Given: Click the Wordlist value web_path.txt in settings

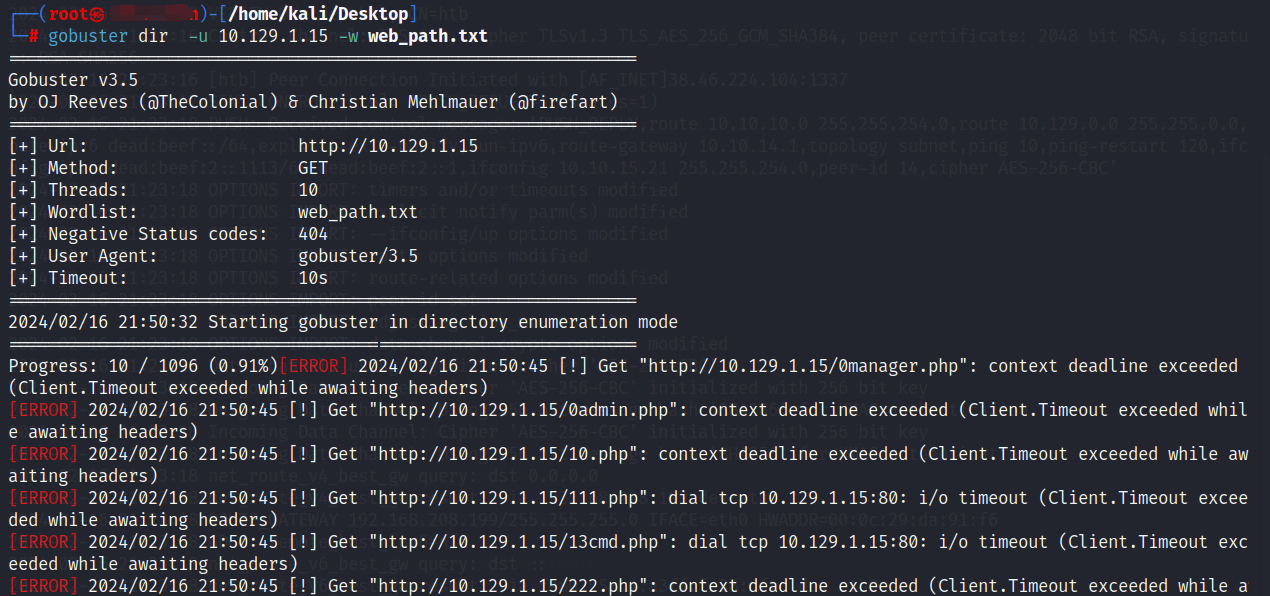Looking at the screenshot, I should (358, 212).
